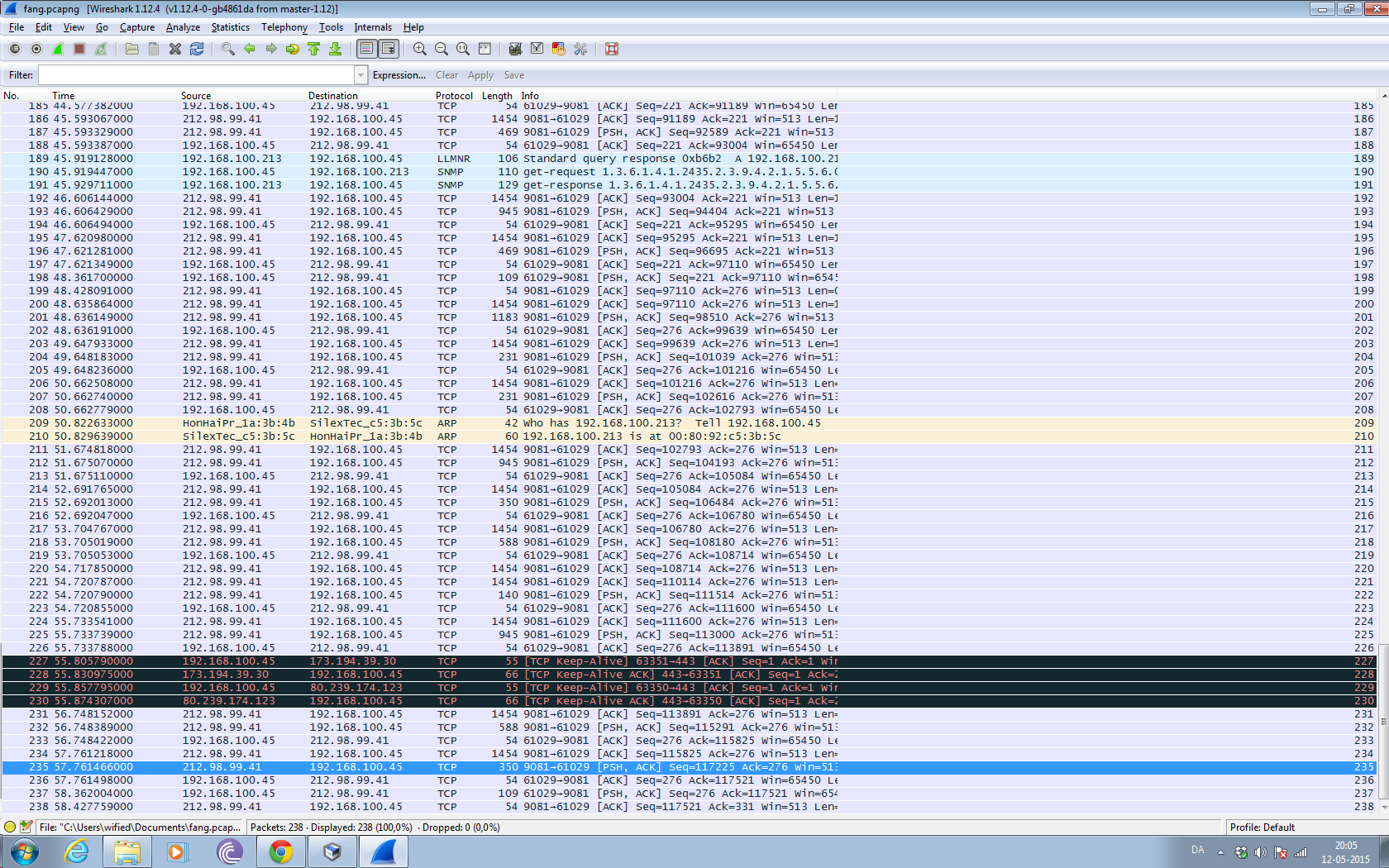Click the Save filter button

pyautogui.click(x=514, y=75)
